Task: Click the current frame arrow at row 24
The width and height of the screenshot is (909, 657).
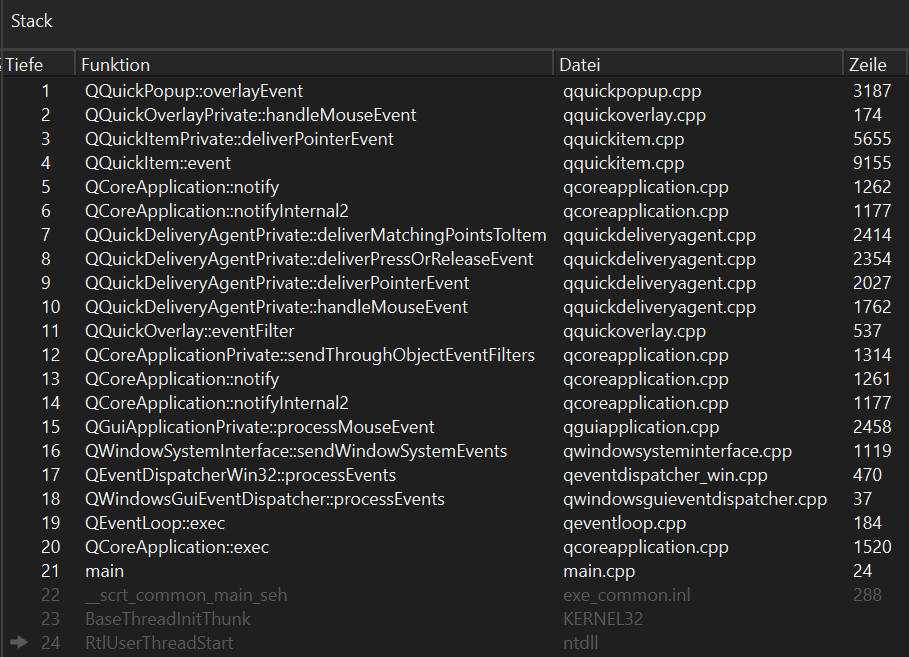Action: point(19,642)
